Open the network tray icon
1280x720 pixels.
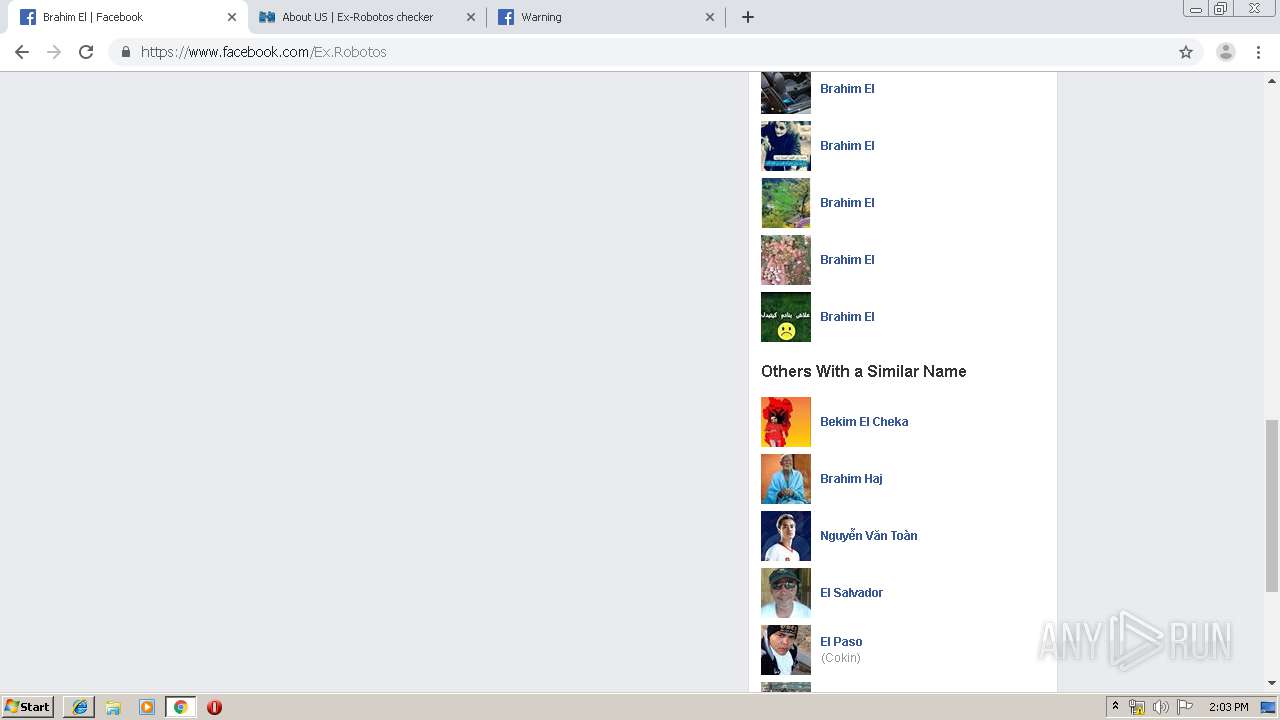point(1137,707)
